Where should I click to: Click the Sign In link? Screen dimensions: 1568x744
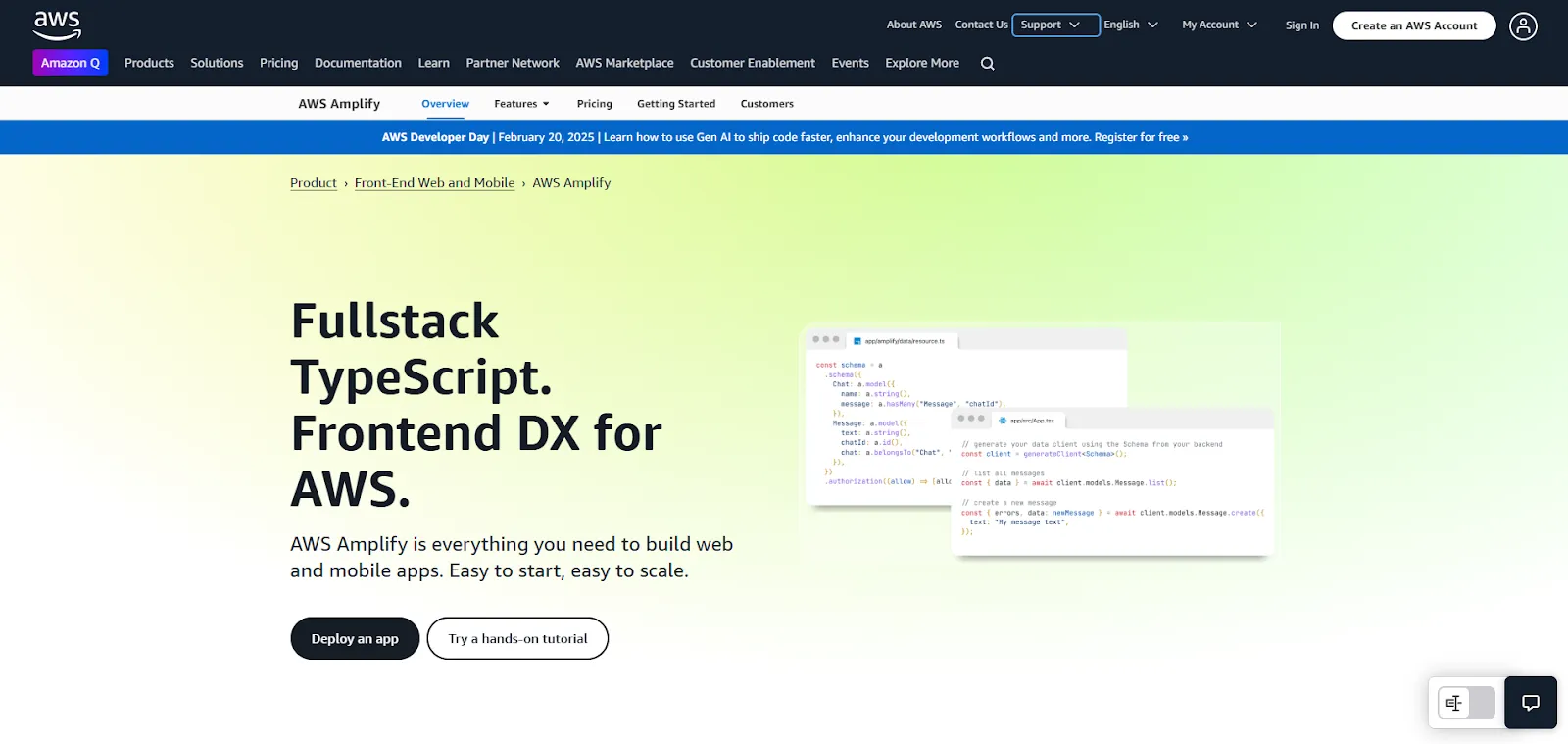[x=1301, y=25]
